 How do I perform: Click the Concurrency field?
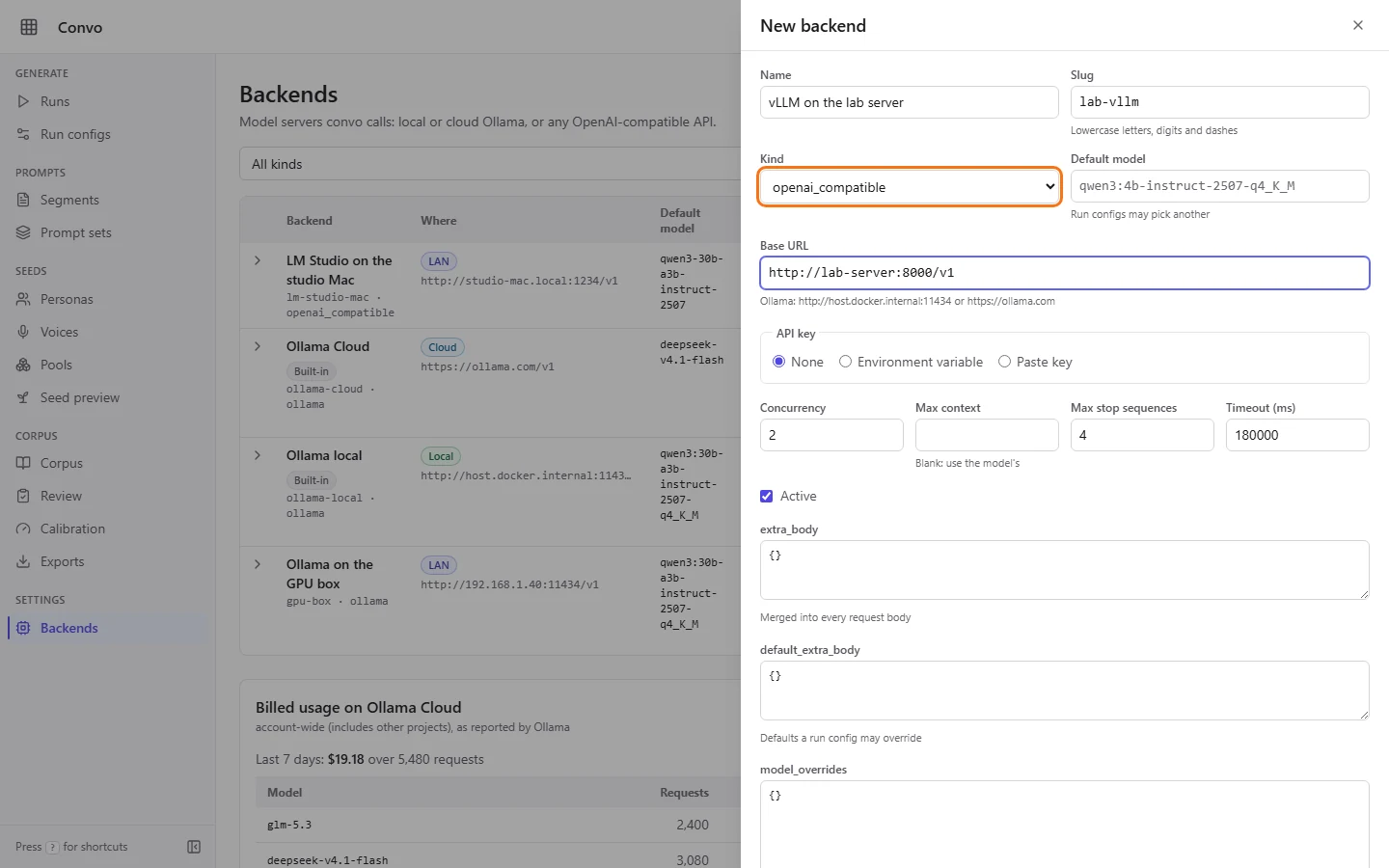(x=831, y=435)
